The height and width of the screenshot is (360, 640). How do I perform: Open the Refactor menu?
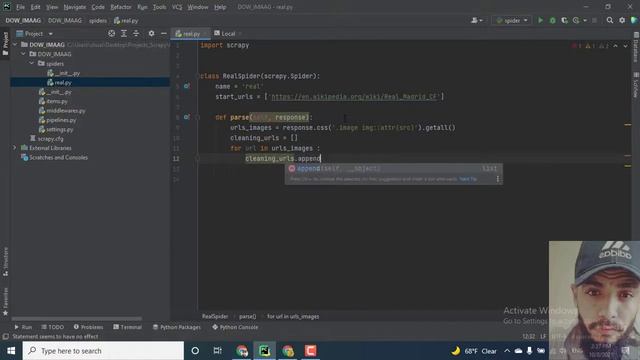tap(121, 7)
